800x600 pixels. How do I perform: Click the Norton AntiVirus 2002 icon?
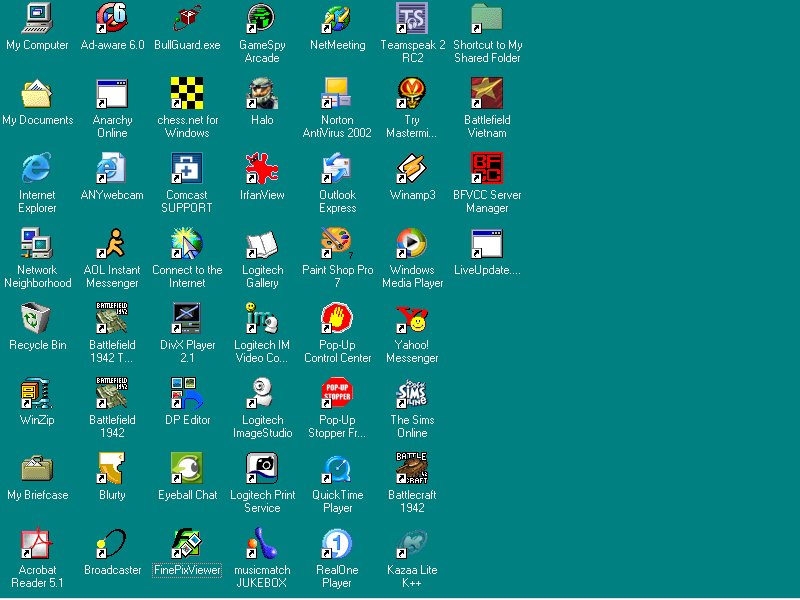[x=337, y=93]
